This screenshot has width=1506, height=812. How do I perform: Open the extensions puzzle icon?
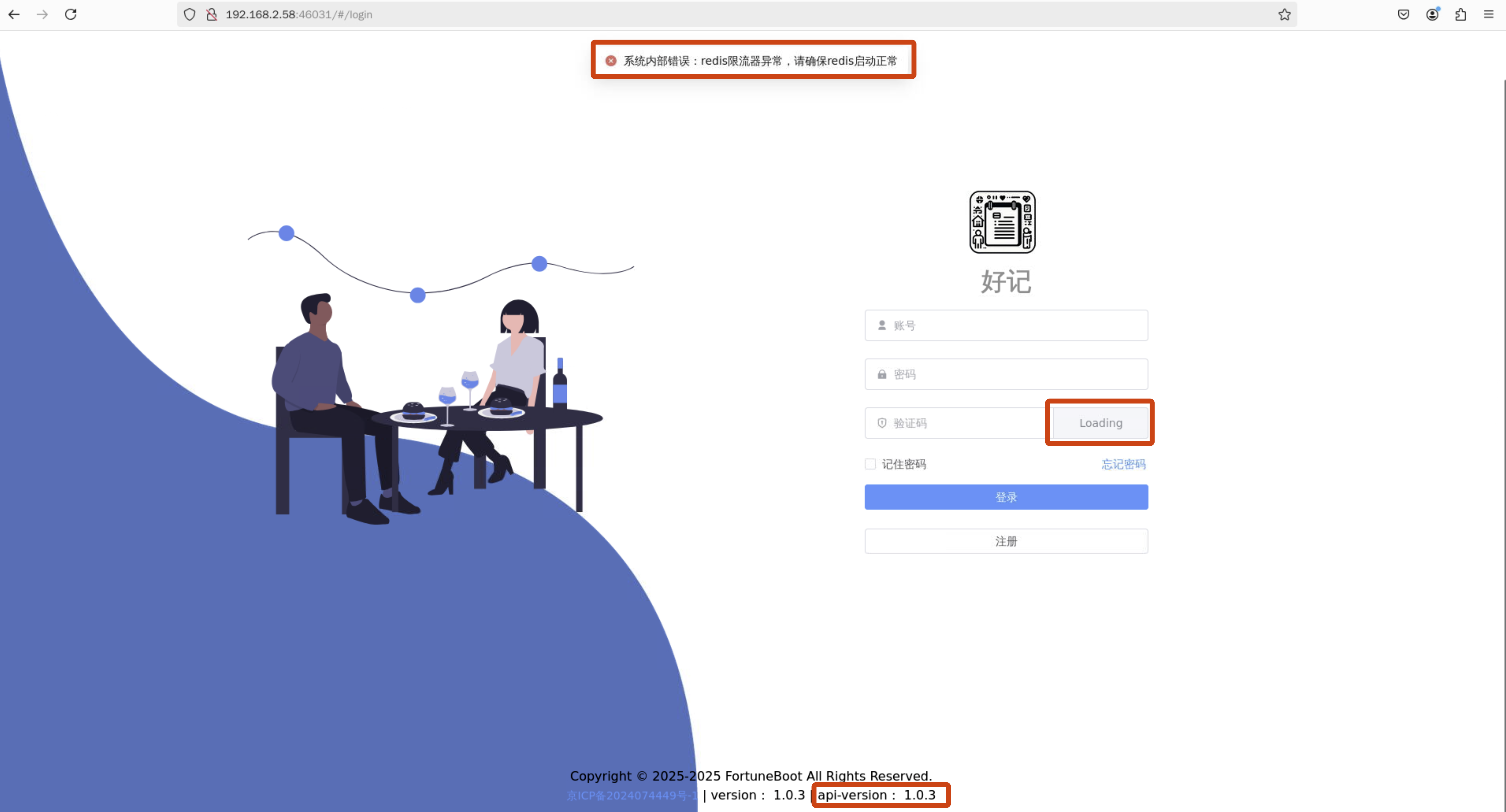point(1460,15)
